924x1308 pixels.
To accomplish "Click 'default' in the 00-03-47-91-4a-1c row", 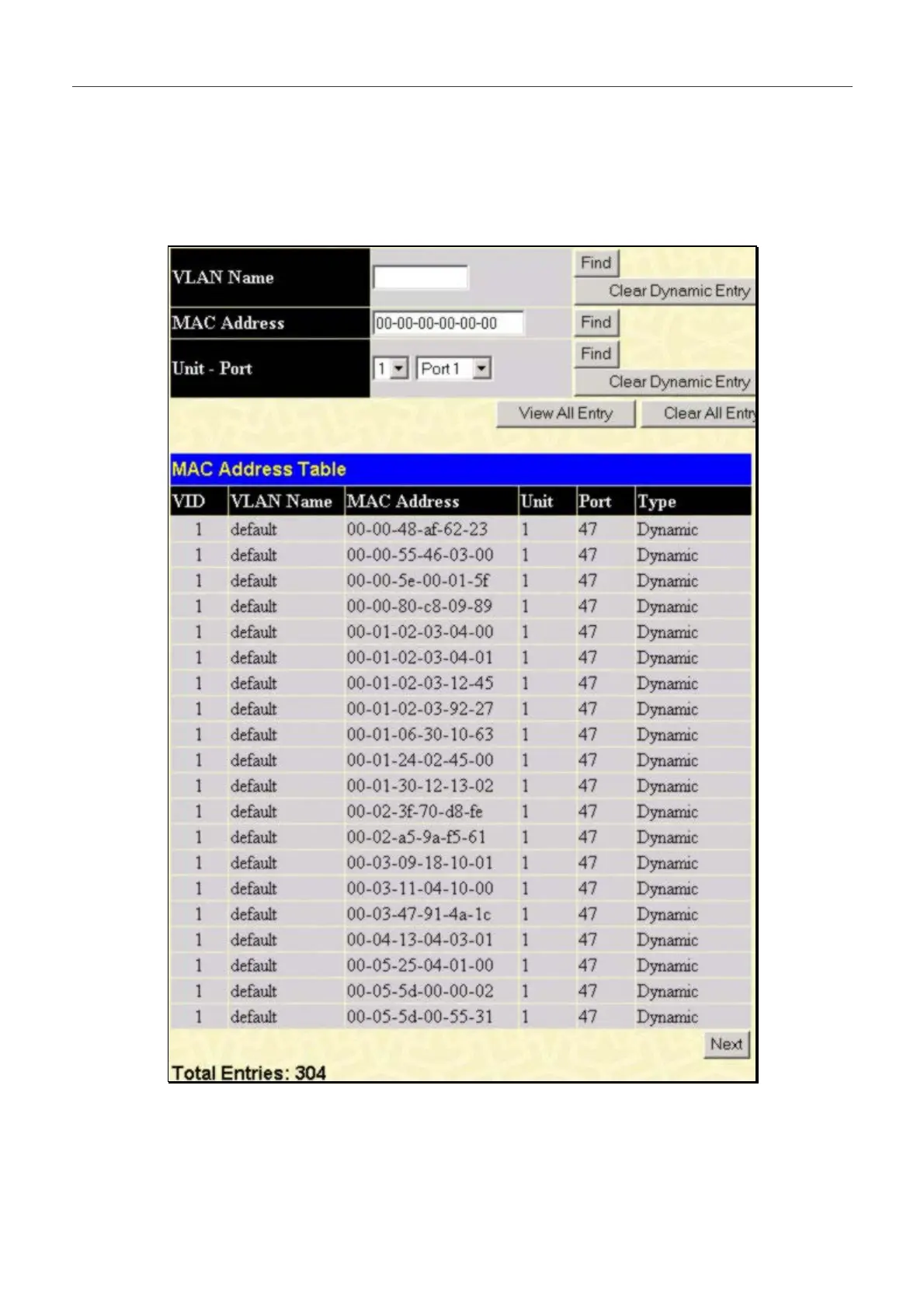I will pyautogui.click(x=253, y=914).
